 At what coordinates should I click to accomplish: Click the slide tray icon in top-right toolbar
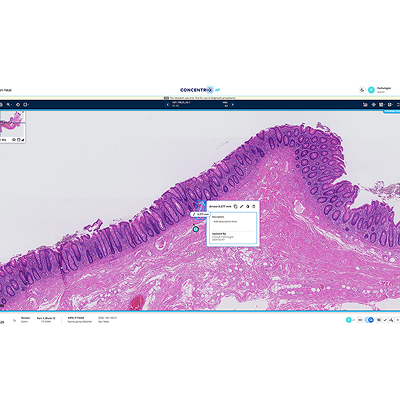(365, 104)
